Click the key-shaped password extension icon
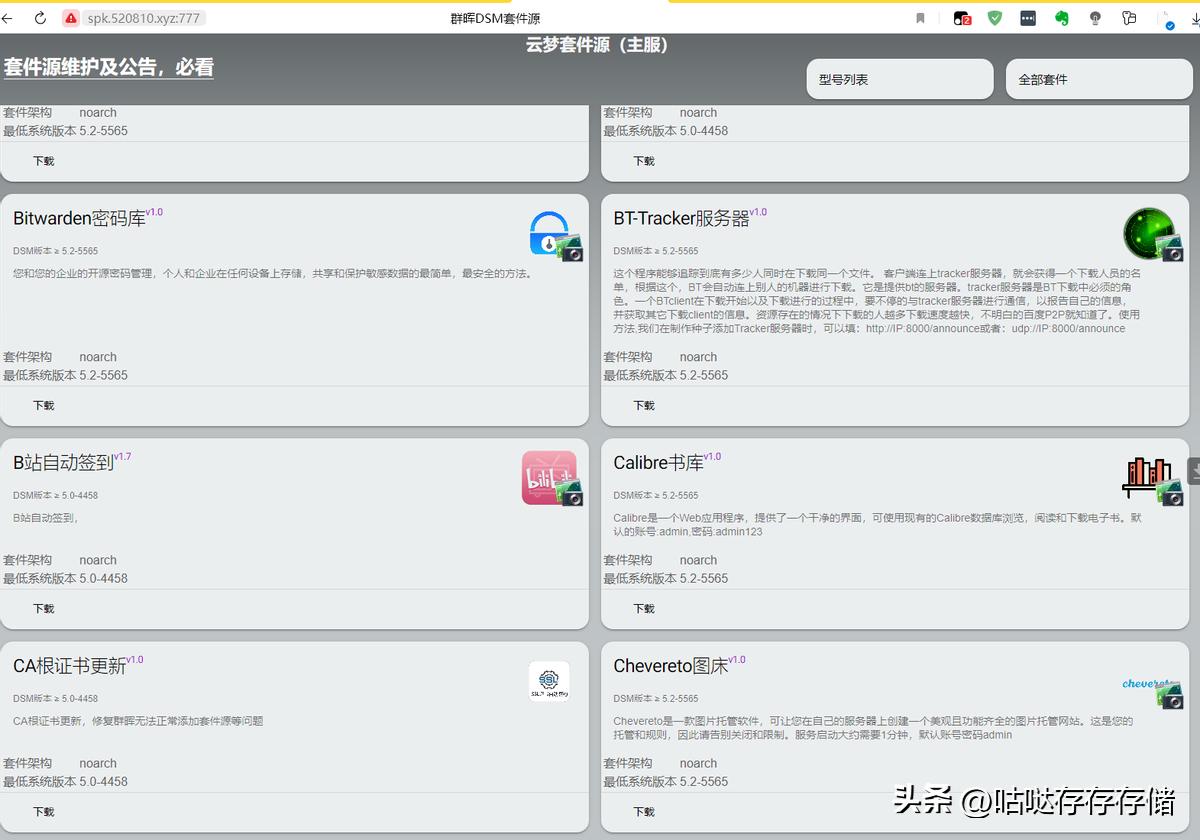Viewport: 1200px width, 840px height. (1128, 17)
